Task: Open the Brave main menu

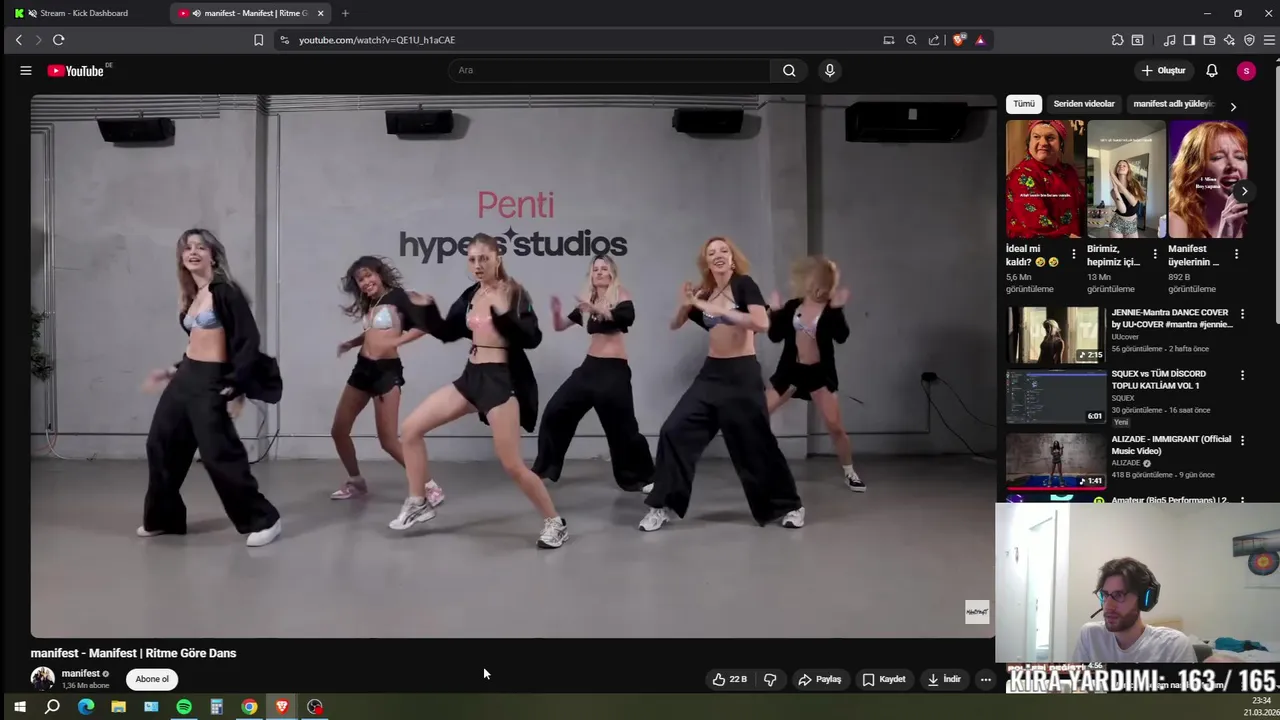Action: [1269, 40]
